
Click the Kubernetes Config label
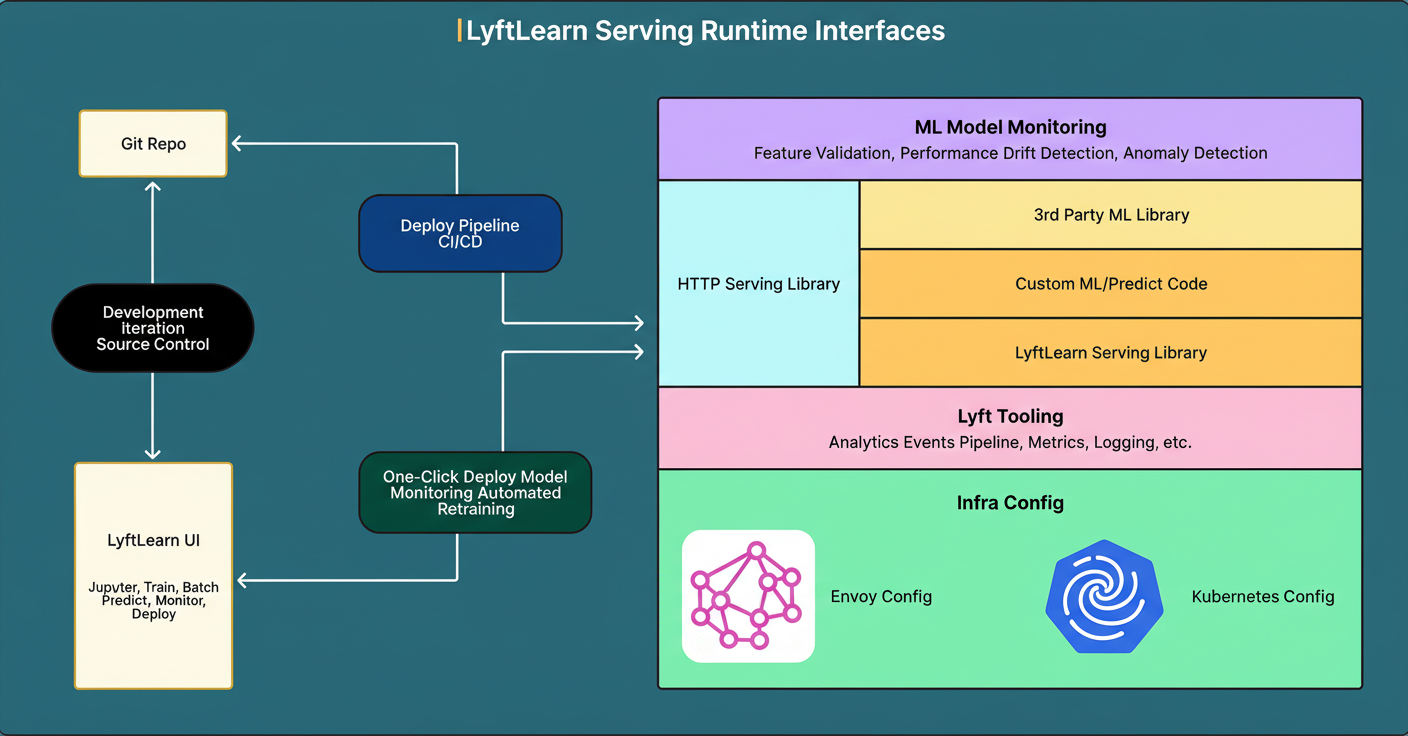point(1262,597)
